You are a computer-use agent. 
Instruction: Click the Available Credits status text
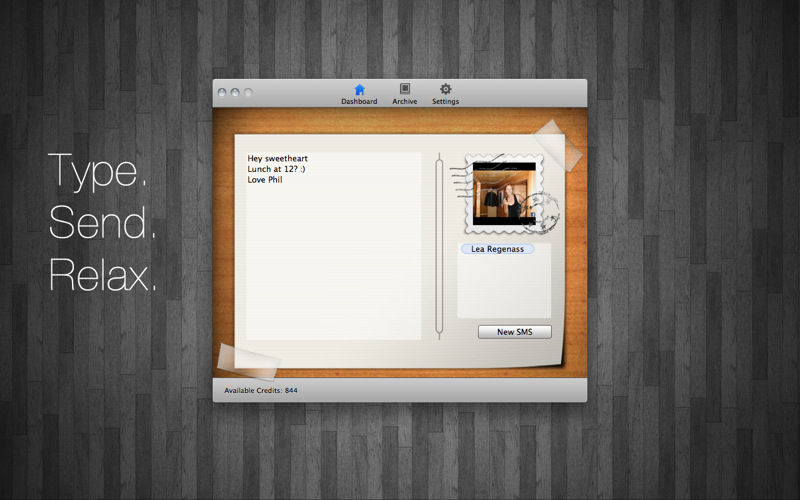tap(261, 390)
